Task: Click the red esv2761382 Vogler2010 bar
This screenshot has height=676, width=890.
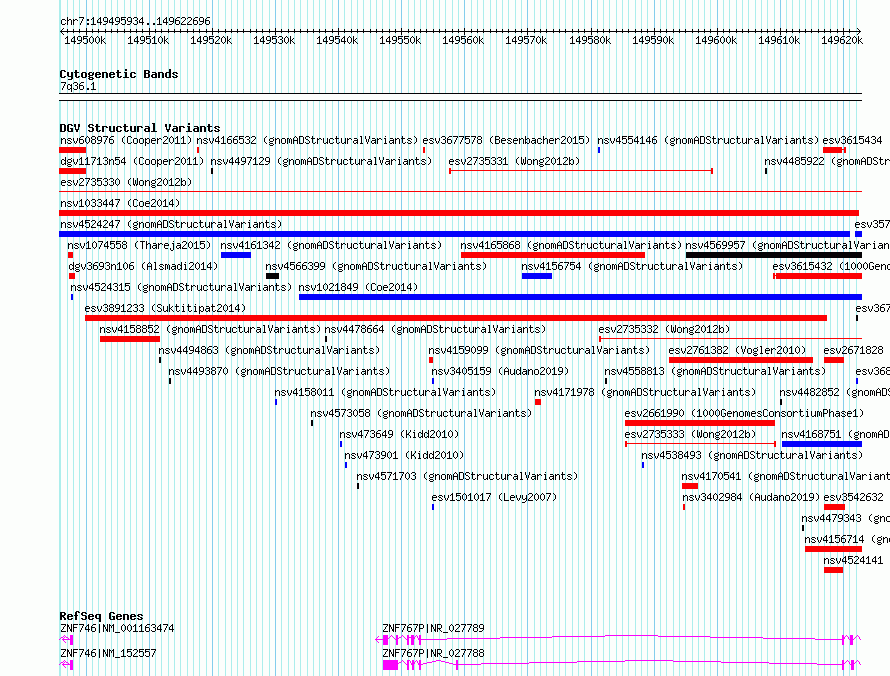Action: tap(741, 360)
